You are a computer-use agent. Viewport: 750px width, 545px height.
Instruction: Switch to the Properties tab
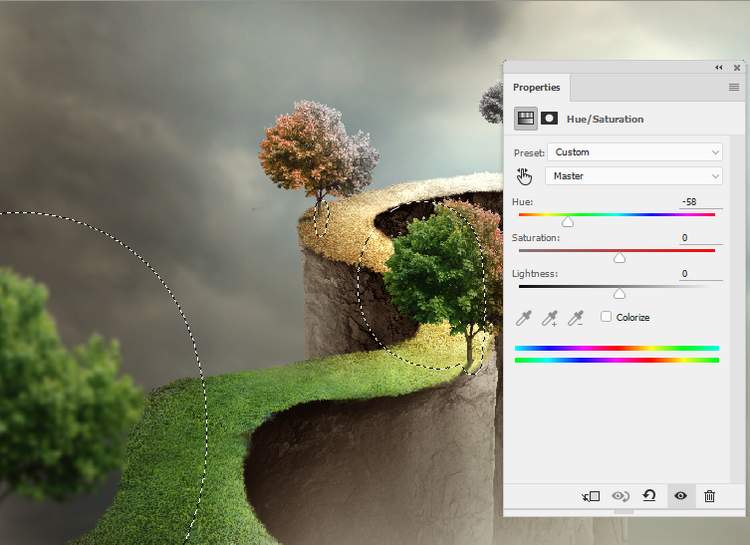536,88
